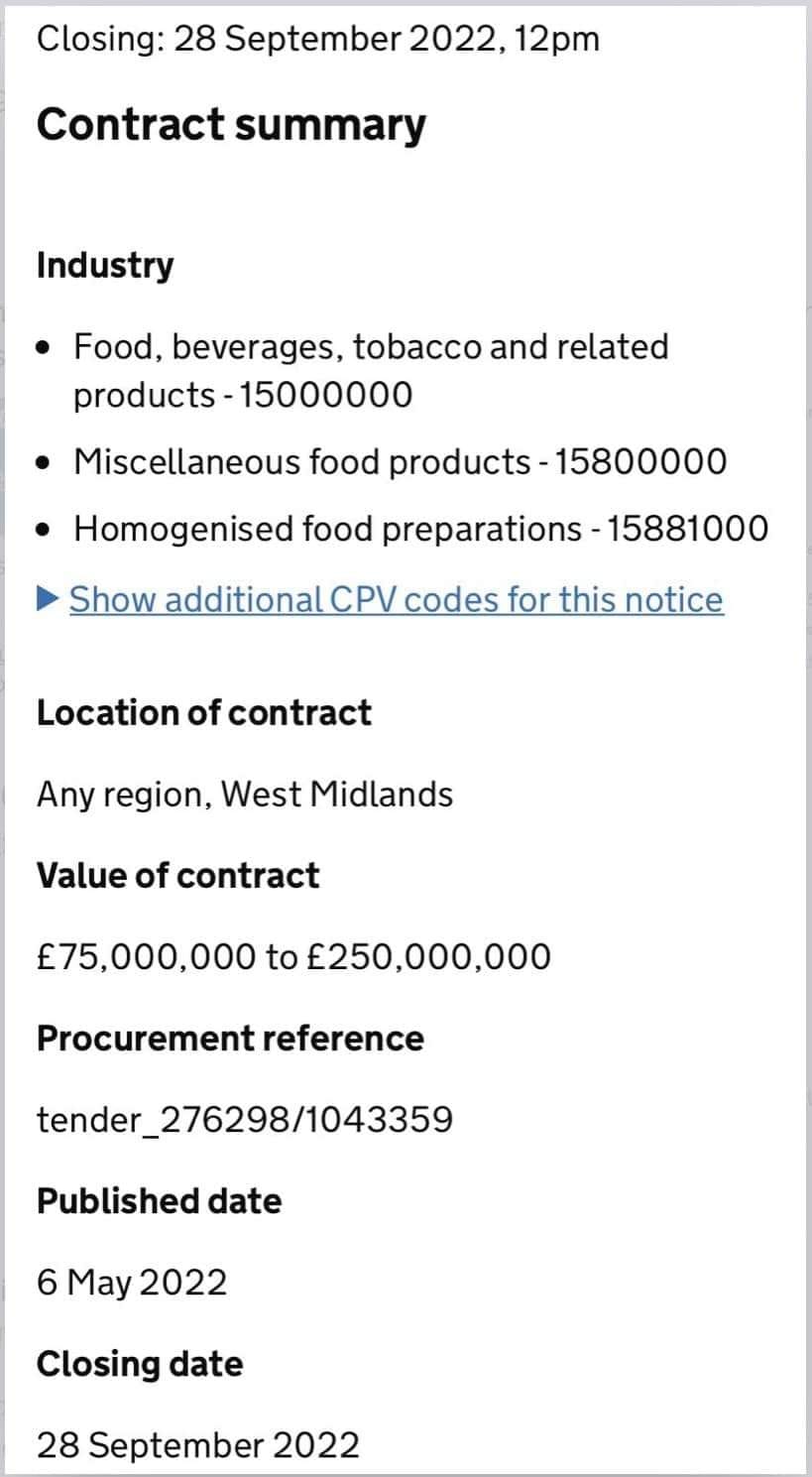Click the "Homogenised food preparations - 15881000" entry

click(x=420, y=529)
